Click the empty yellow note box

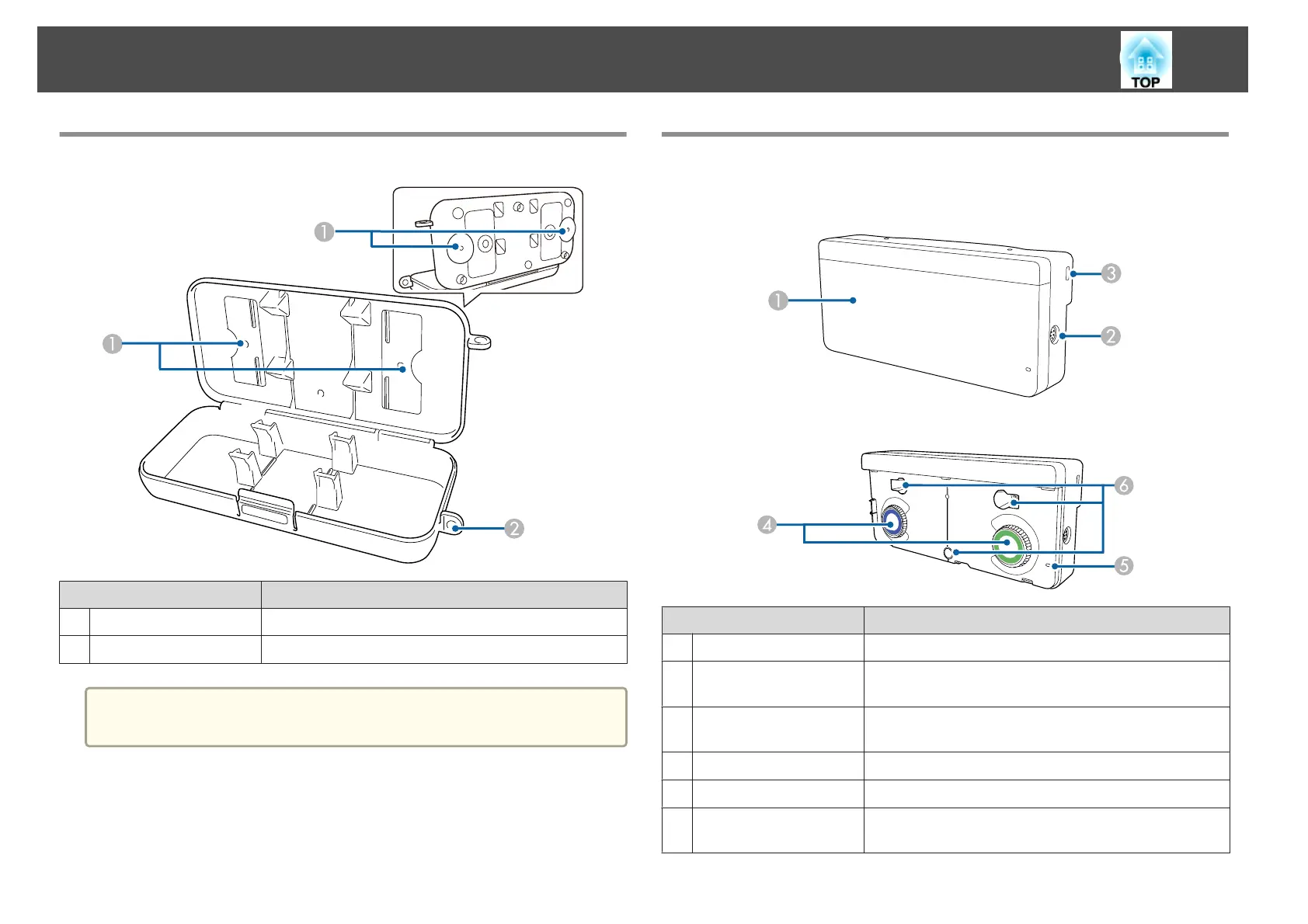pos(356,717)
